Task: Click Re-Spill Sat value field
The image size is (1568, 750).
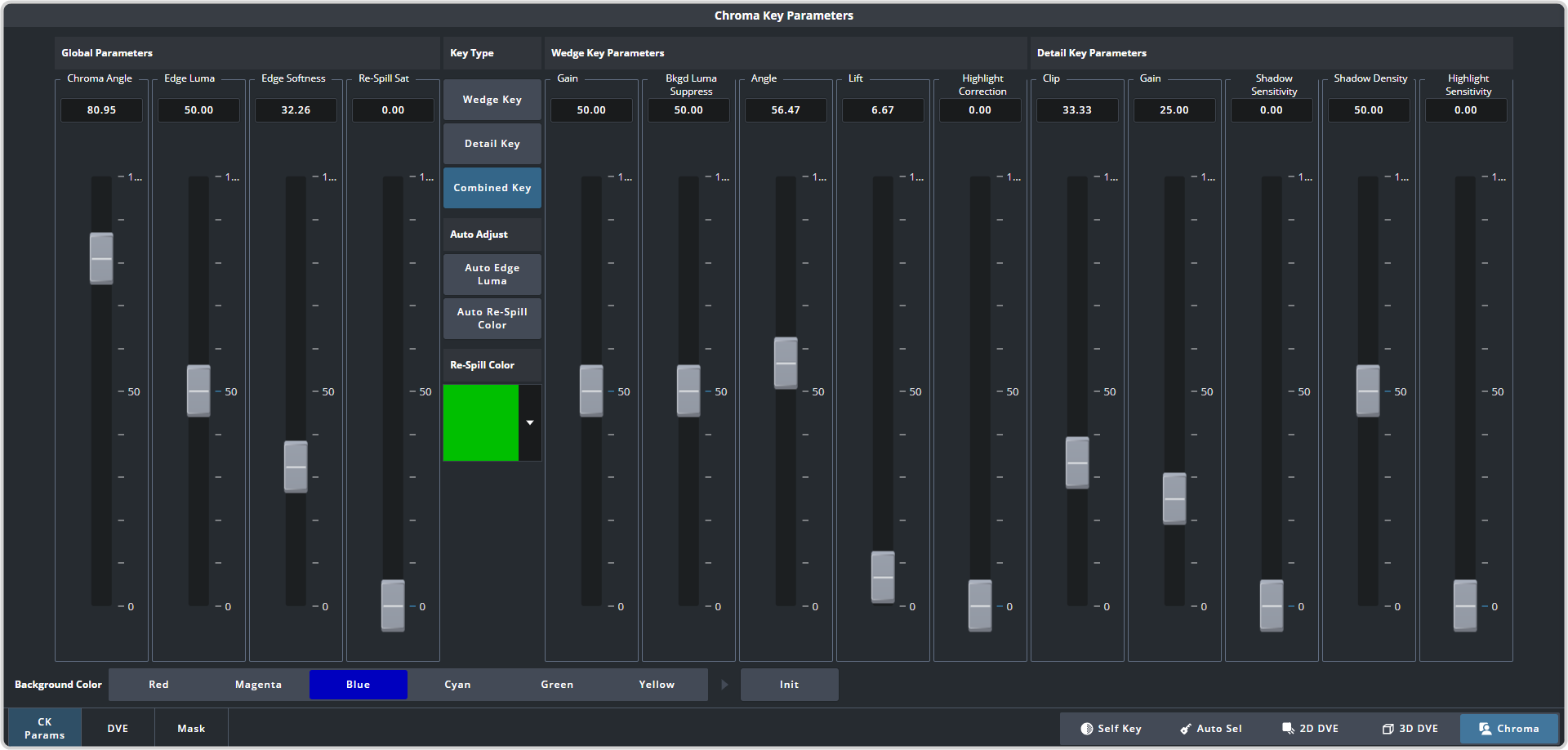Action: tap(393, 110)
